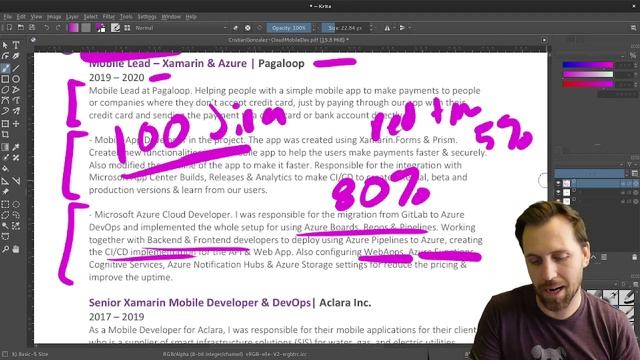Open the foreground/background color selector
This screenshot has height=360, width=640.
click(100, 28)
